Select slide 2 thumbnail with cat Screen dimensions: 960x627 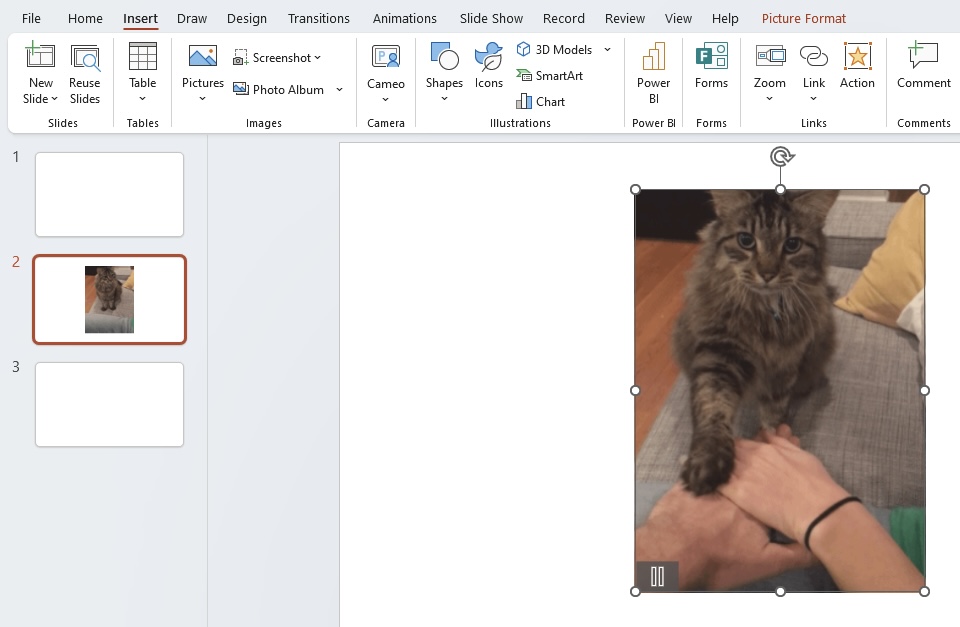coord(110,299)
